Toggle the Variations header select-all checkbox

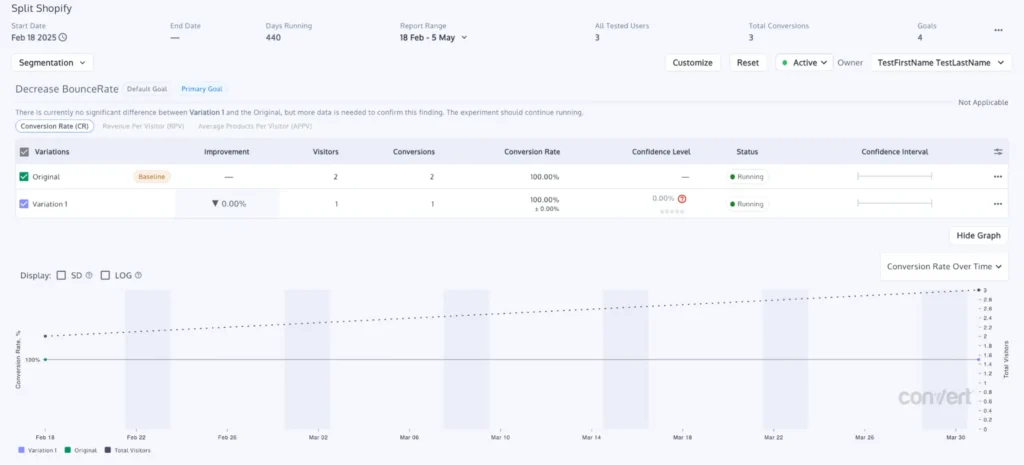24,152
